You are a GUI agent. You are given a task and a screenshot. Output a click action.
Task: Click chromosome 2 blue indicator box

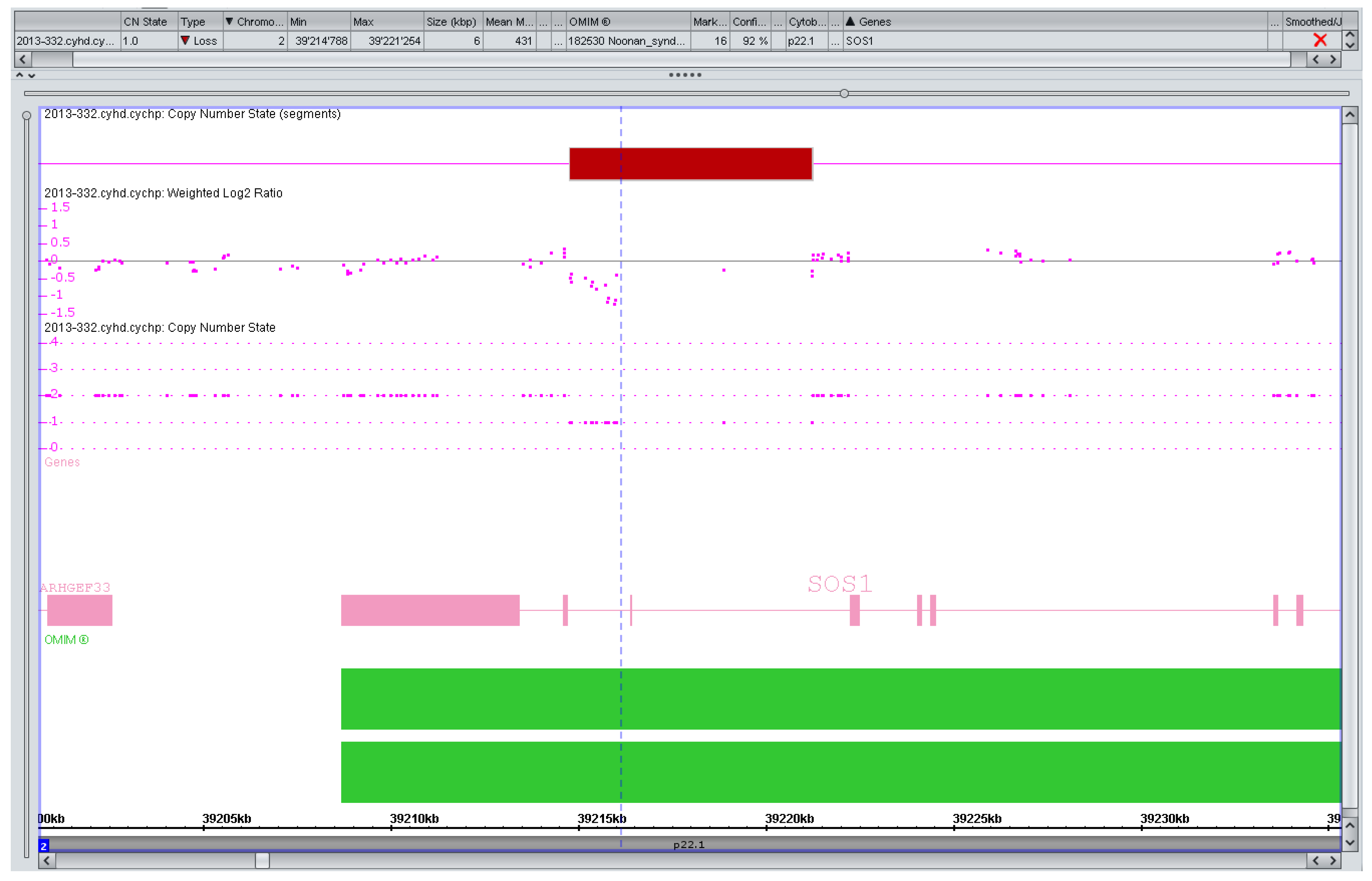point(43,845)
